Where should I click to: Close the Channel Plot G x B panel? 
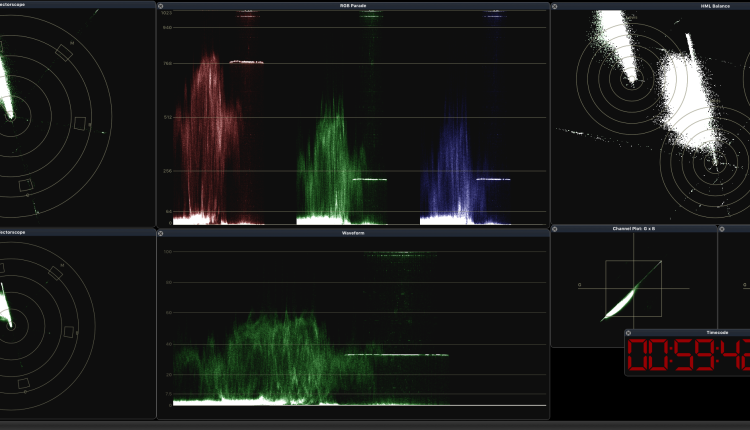coord(555,229)
